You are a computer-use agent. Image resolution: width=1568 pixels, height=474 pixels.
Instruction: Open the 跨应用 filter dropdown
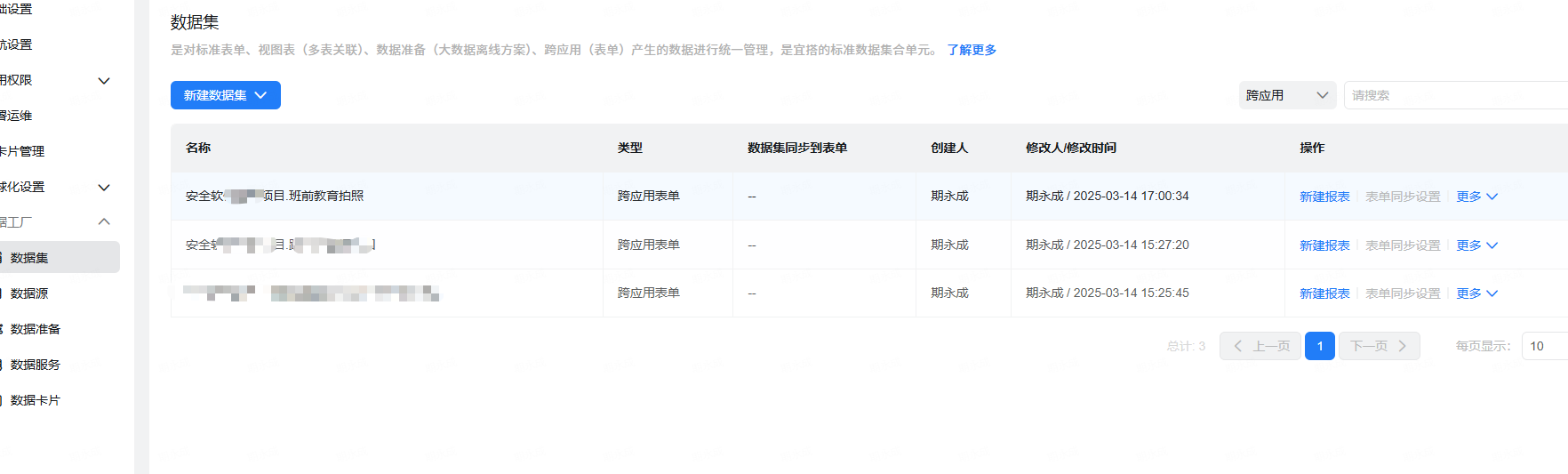[1286, 95]
